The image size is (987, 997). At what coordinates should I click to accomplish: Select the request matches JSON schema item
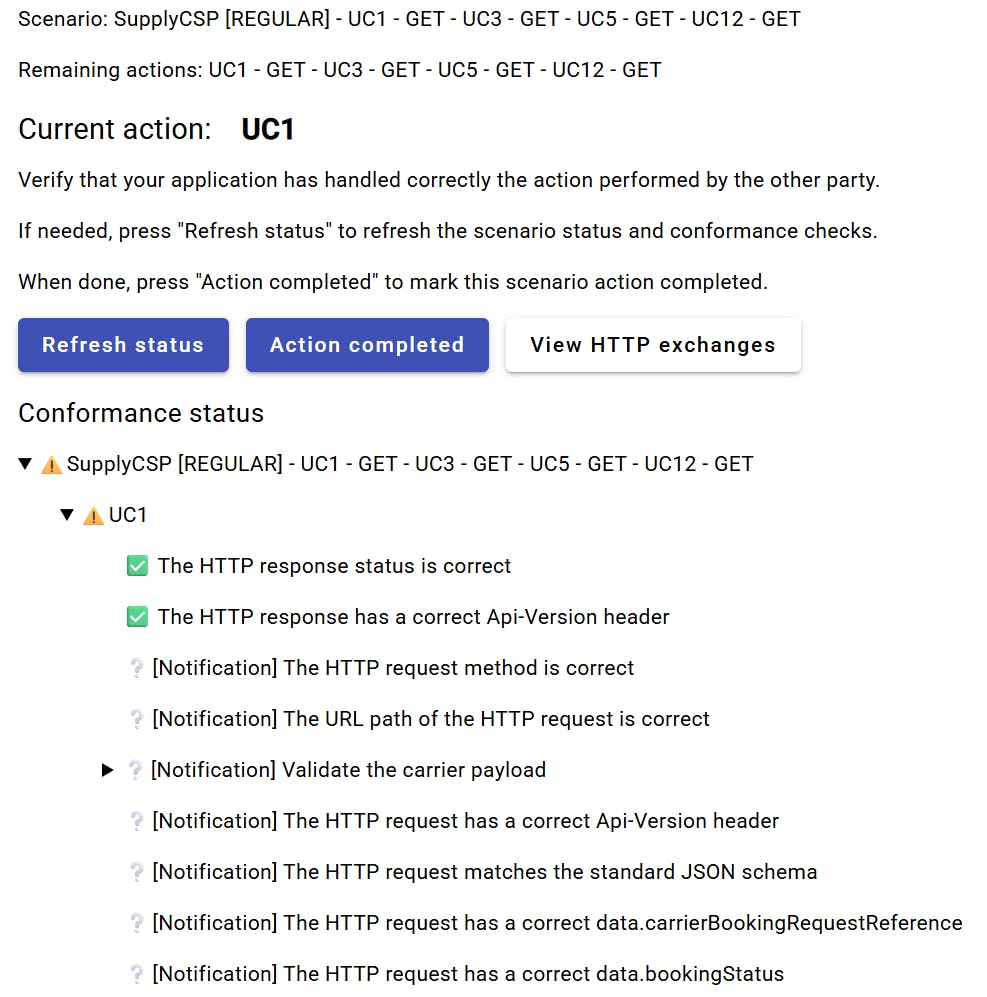pyautogui.click(x=485, y=872)
